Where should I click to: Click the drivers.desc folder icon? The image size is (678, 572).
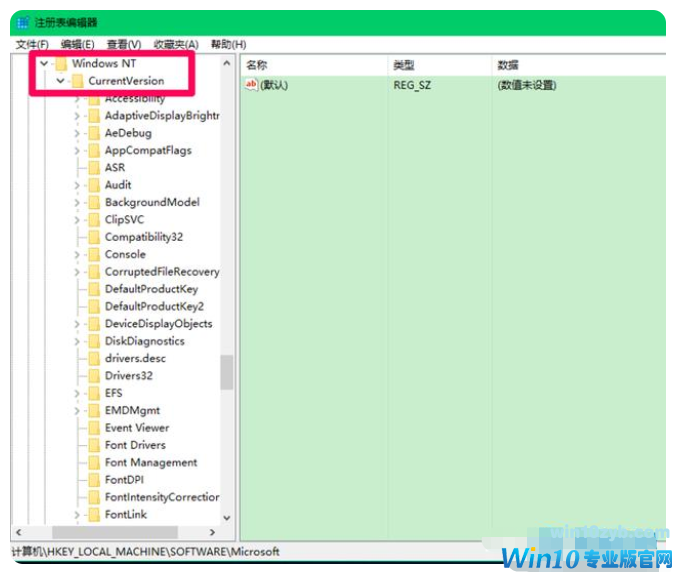tap(94, 358)
